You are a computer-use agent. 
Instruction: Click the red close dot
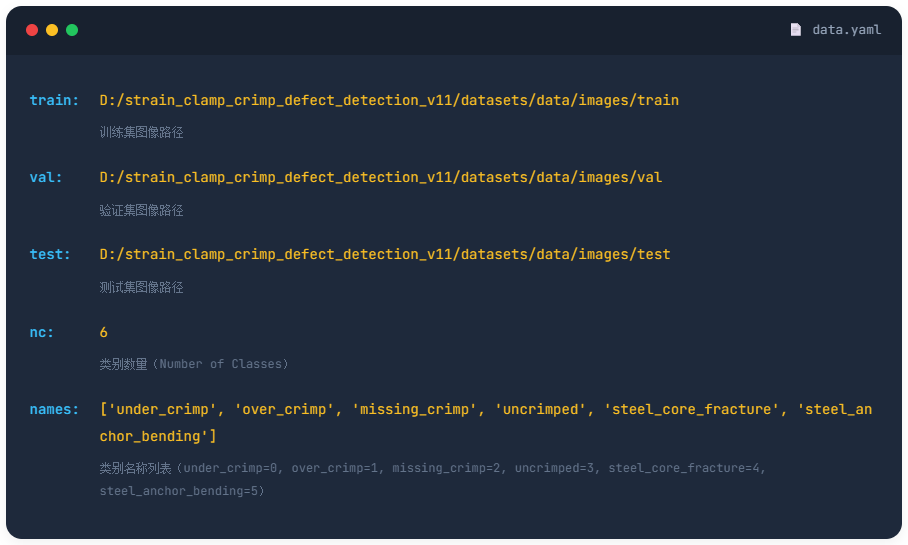pyautogui.click(x=32, y=30)
